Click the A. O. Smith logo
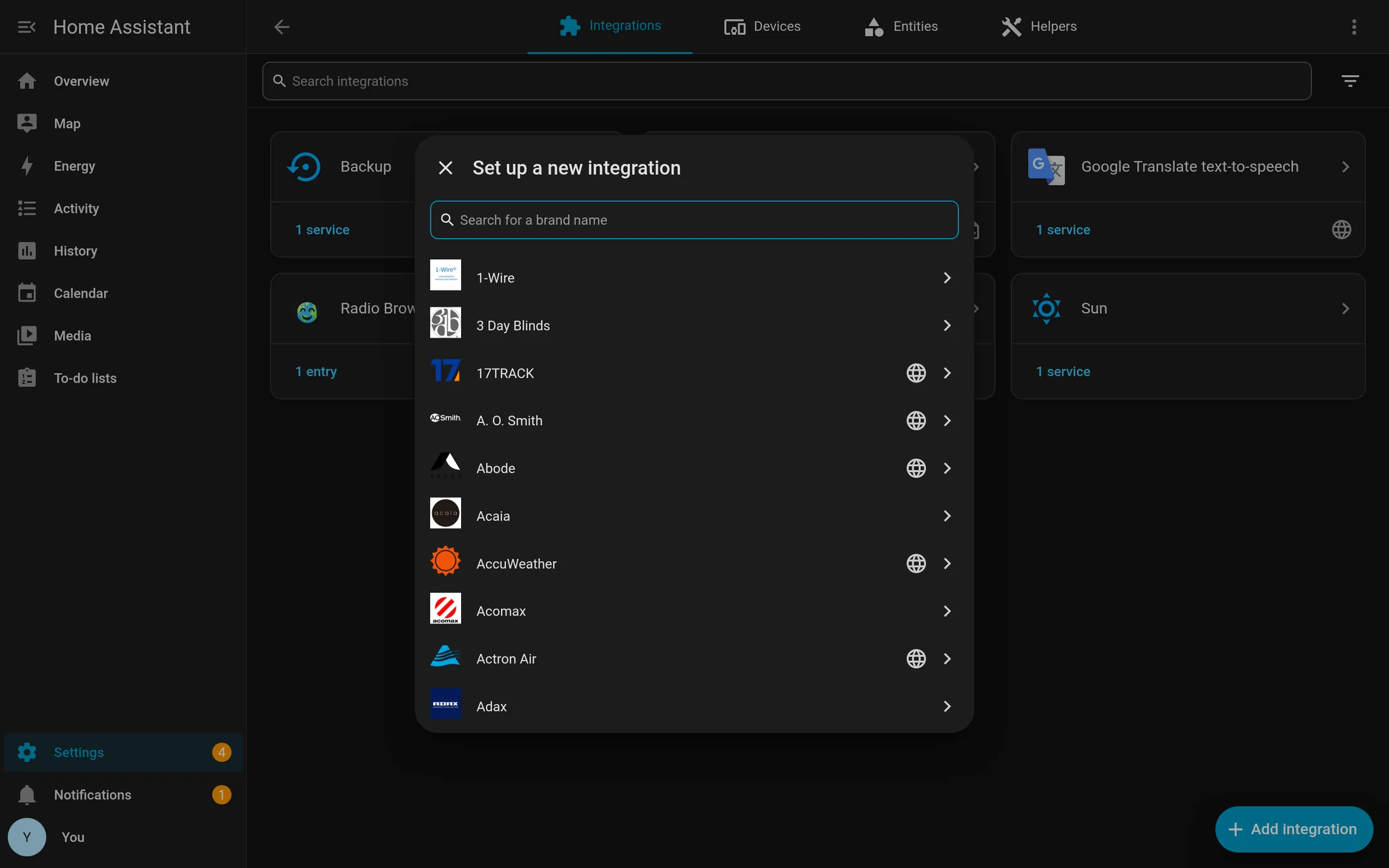This screenshot has width=1389, height=868. tap(446, 418)
